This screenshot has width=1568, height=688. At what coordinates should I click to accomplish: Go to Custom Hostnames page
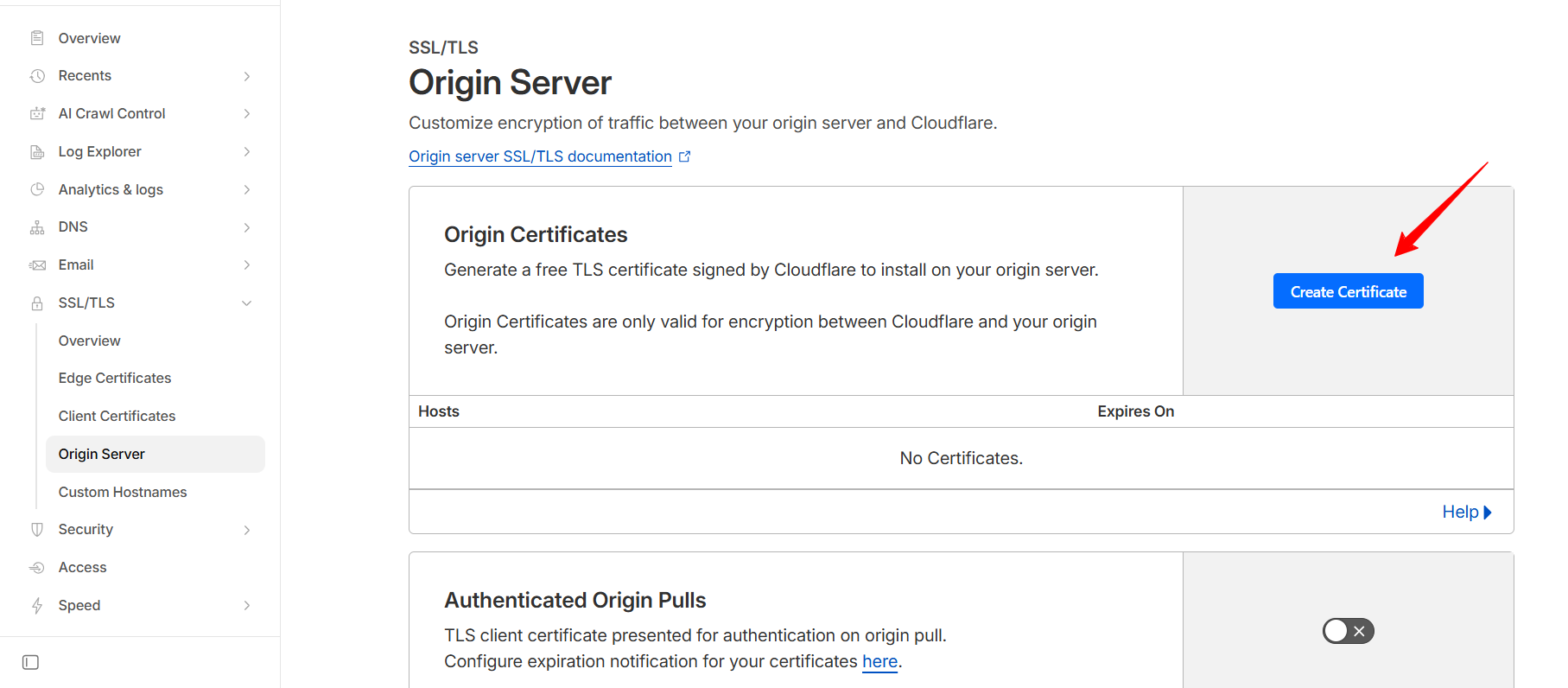tap(123, 492)
